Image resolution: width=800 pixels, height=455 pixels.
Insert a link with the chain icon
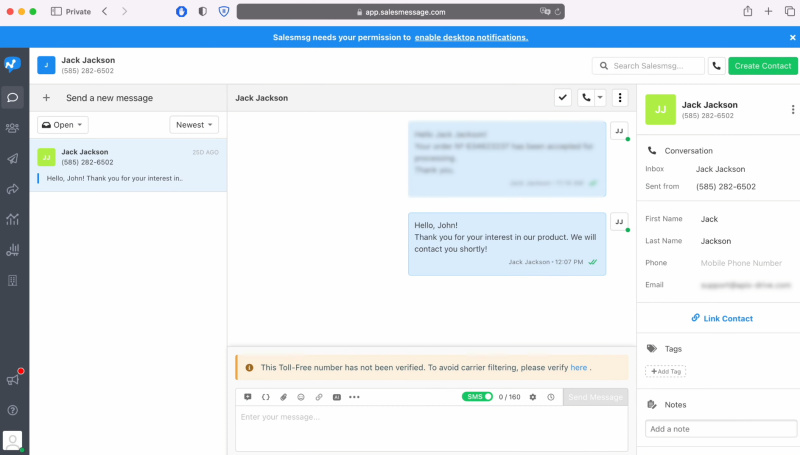(x=319, y=397)
